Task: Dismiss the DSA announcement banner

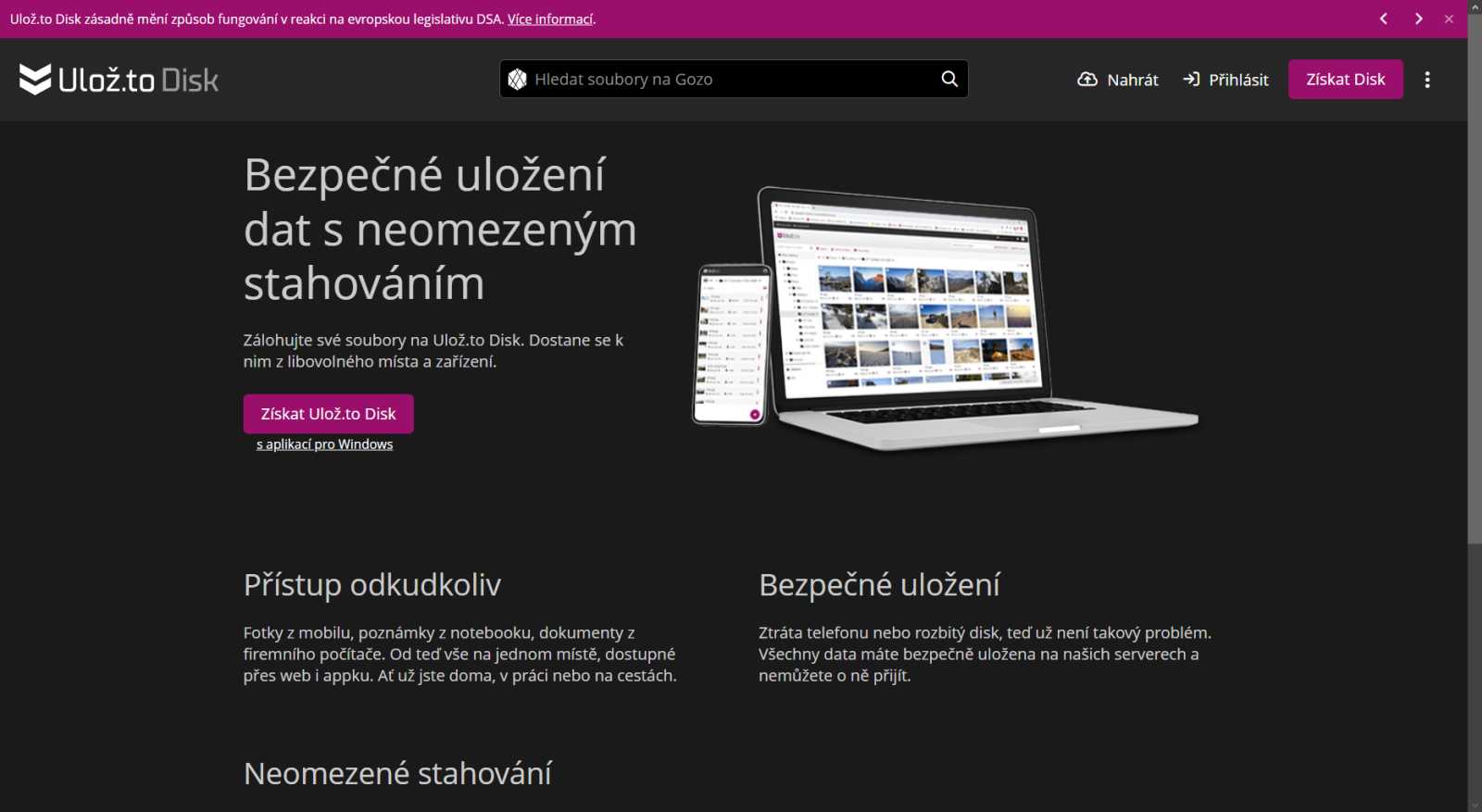Action: (1449, 19)
